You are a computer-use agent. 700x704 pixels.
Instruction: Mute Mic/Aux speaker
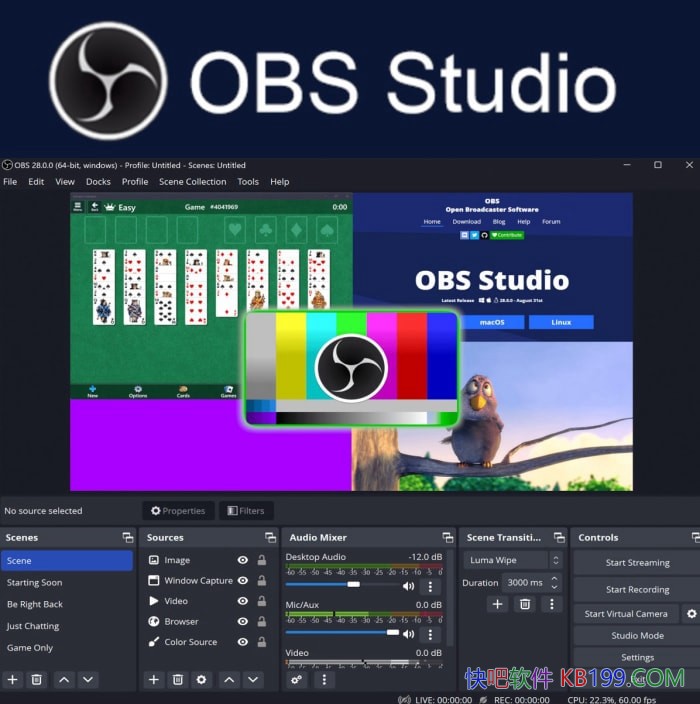408,634
